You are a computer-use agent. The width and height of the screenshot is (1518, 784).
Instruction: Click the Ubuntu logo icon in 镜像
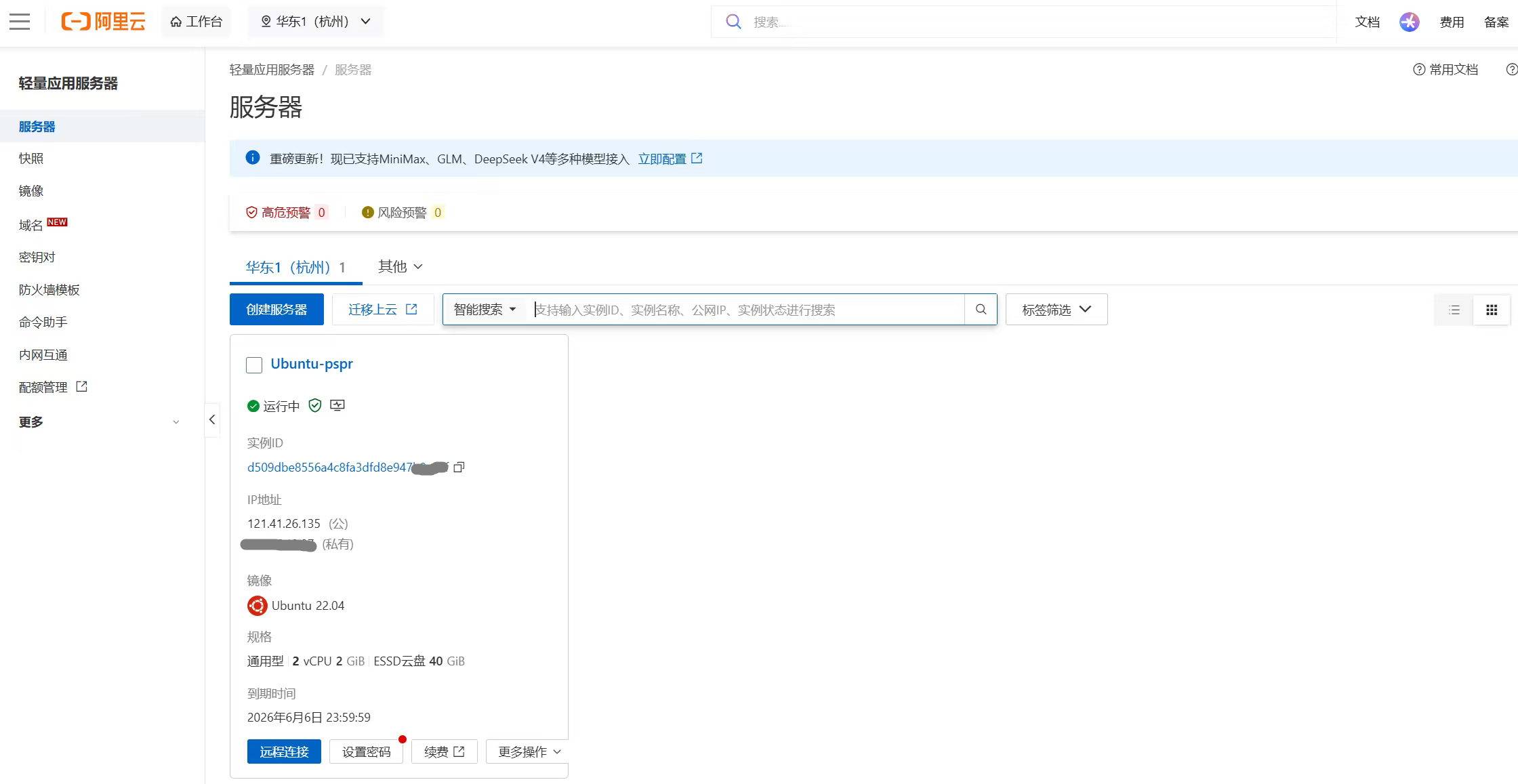[x=258, y=606]
